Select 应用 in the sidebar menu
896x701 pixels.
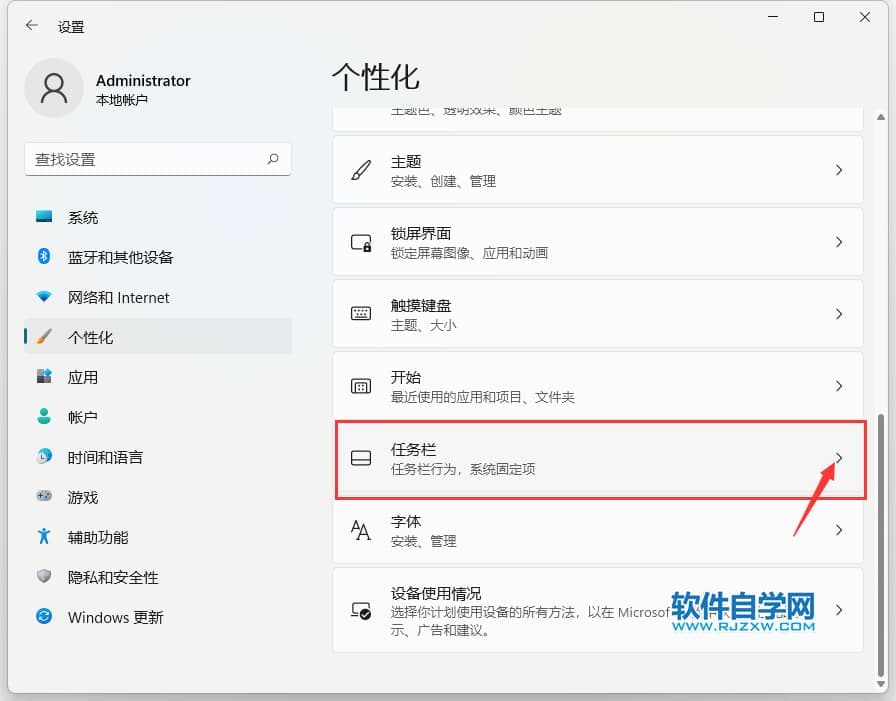pos(83,377)
